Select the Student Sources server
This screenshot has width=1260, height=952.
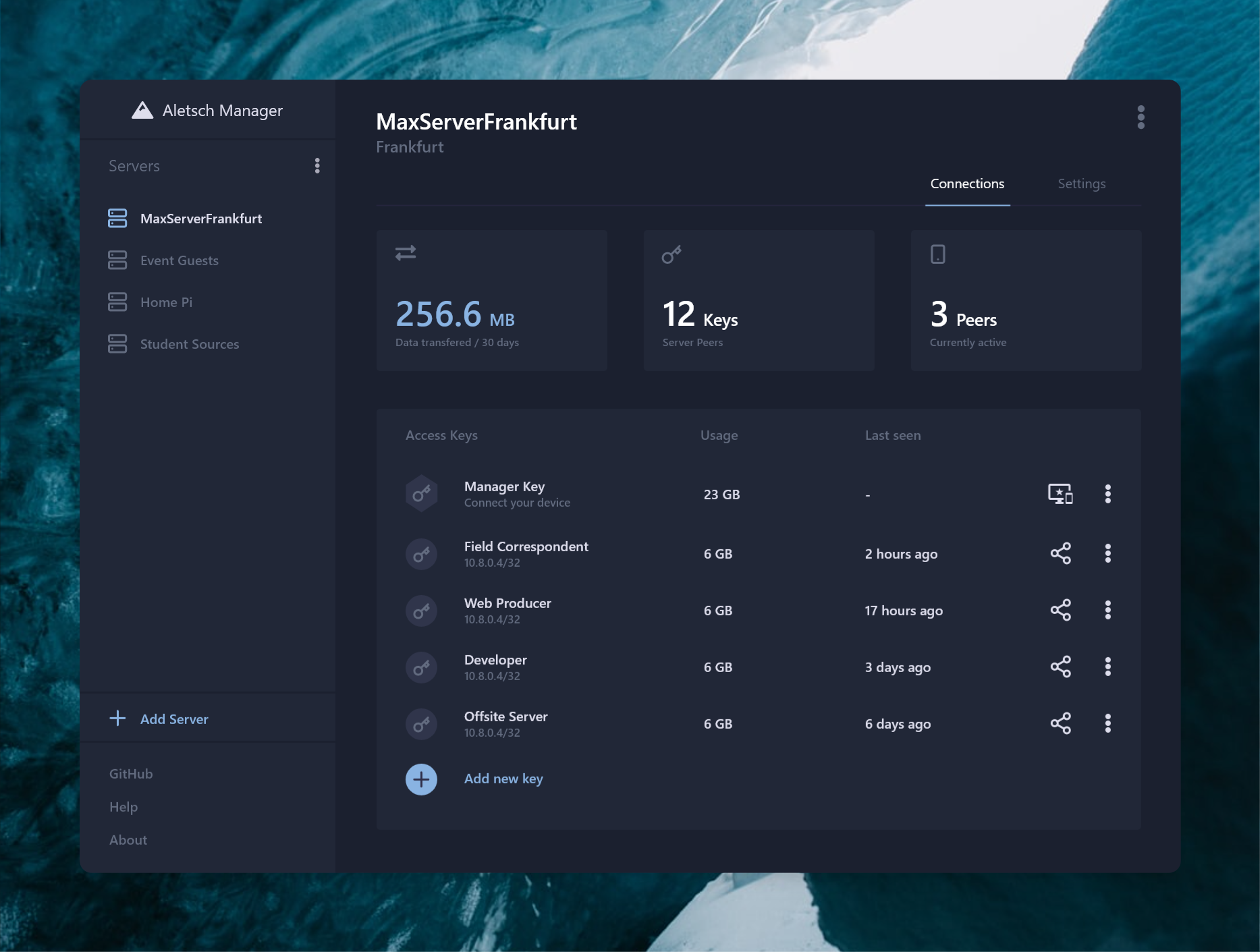pyautogui.click(x=189, y=344)
